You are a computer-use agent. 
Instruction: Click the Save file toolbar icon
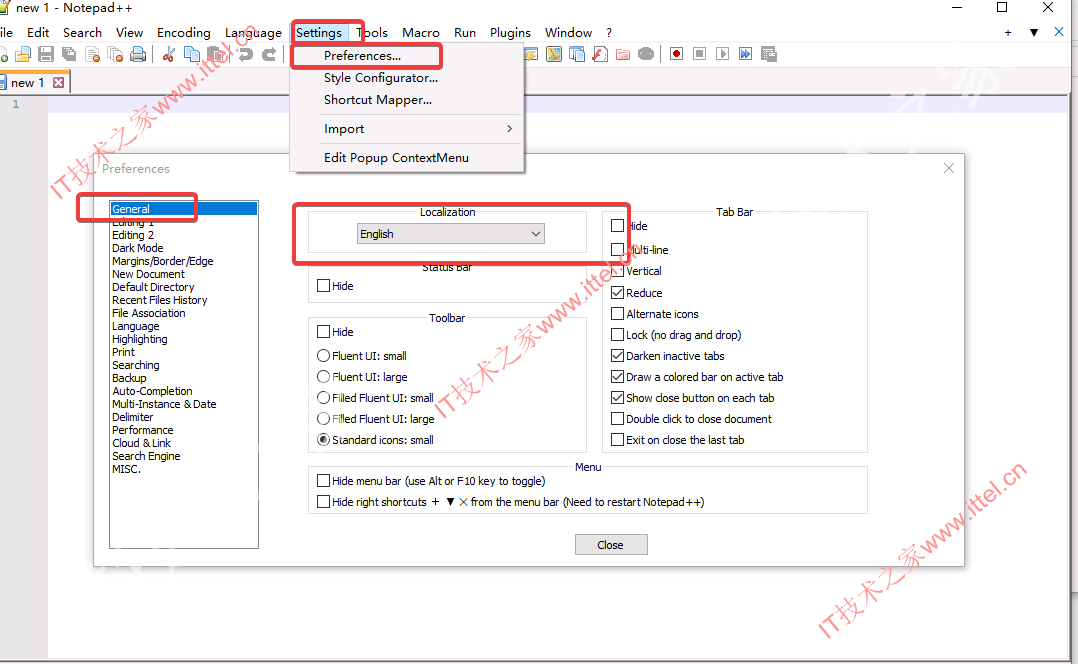(46, 54)
